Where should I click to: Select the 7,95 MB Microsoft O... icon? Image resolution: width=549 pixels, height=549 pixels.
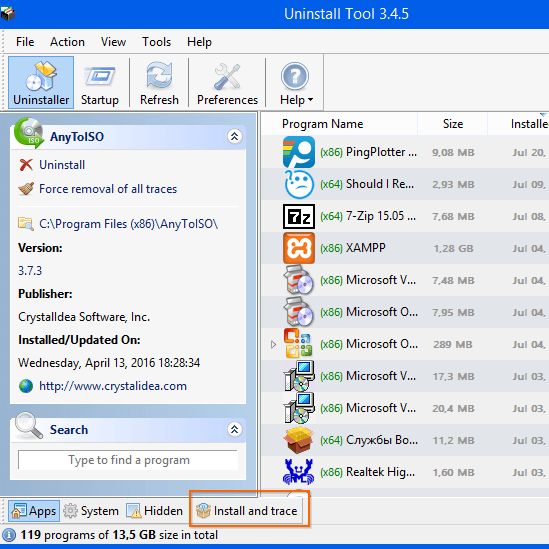pyautogui.click(x=299, y=312)
